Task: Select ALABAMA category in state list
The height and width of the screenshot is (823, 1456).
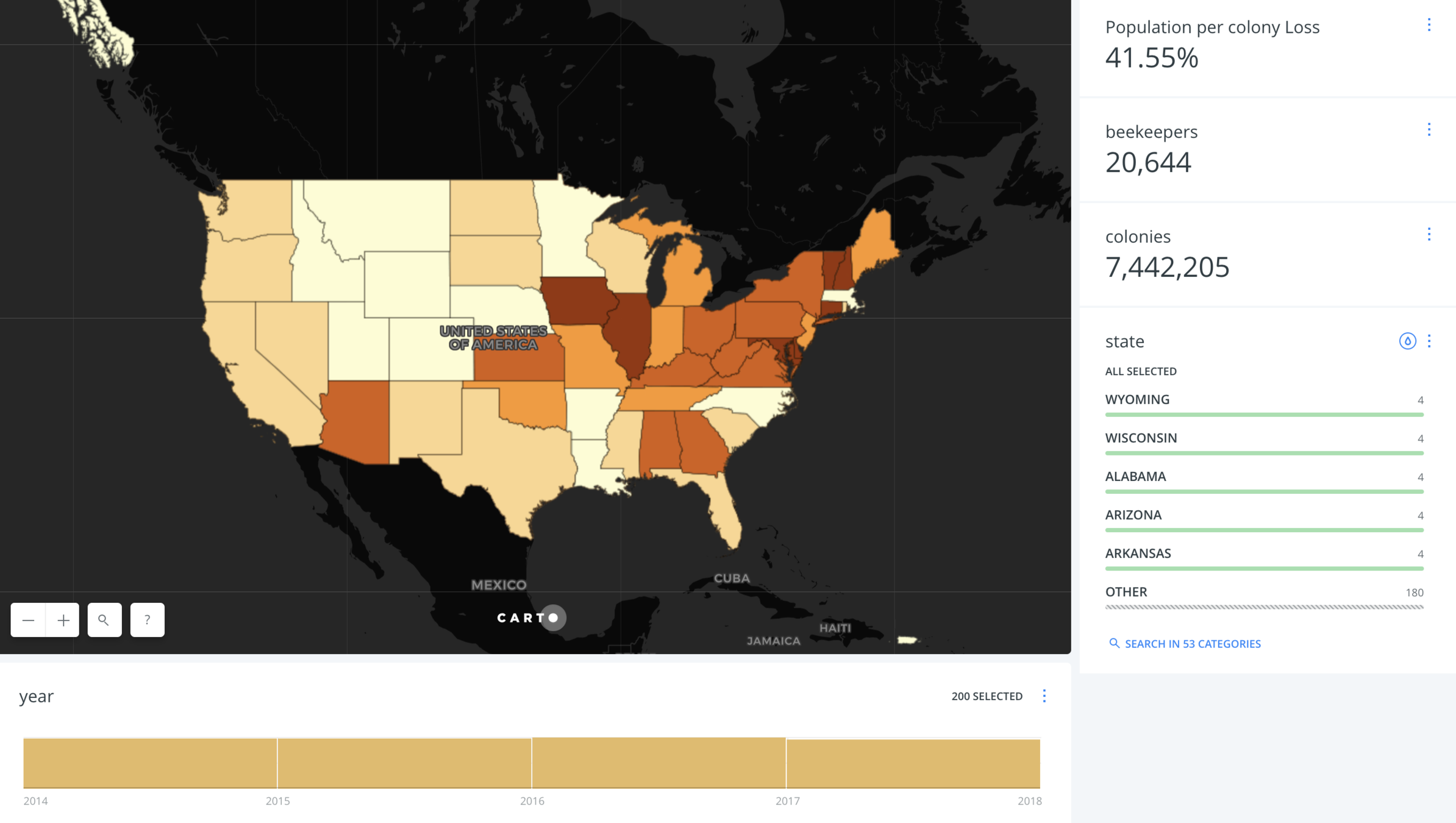Action: pyautogui.click(x=1135, y=477)
